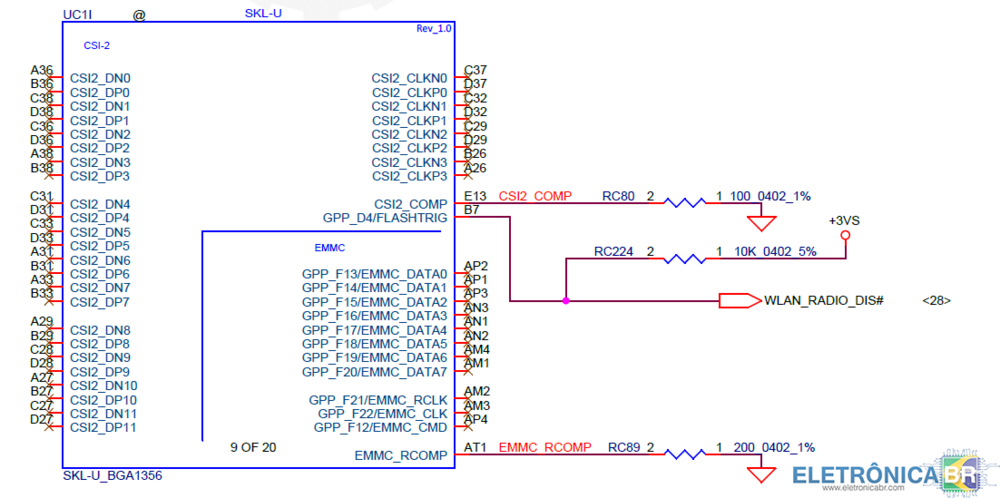Select the RC224 pull-up resistor symbol
1000x498 pixels.
click(685, 258)
